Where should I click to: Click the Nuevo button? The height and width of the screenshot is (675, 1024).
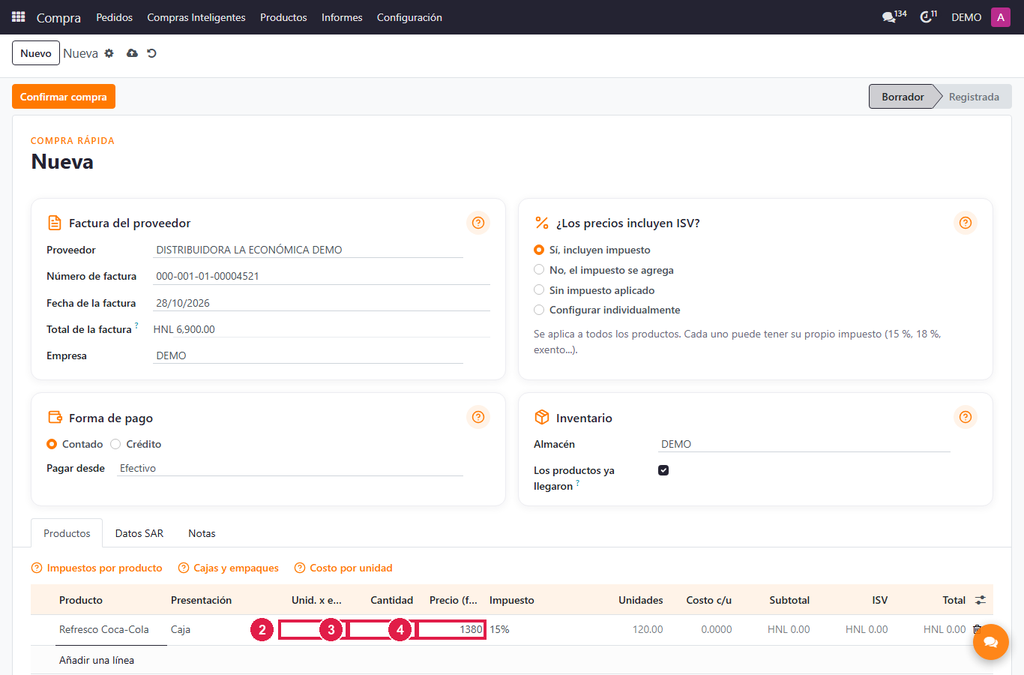tap(36, 54)
